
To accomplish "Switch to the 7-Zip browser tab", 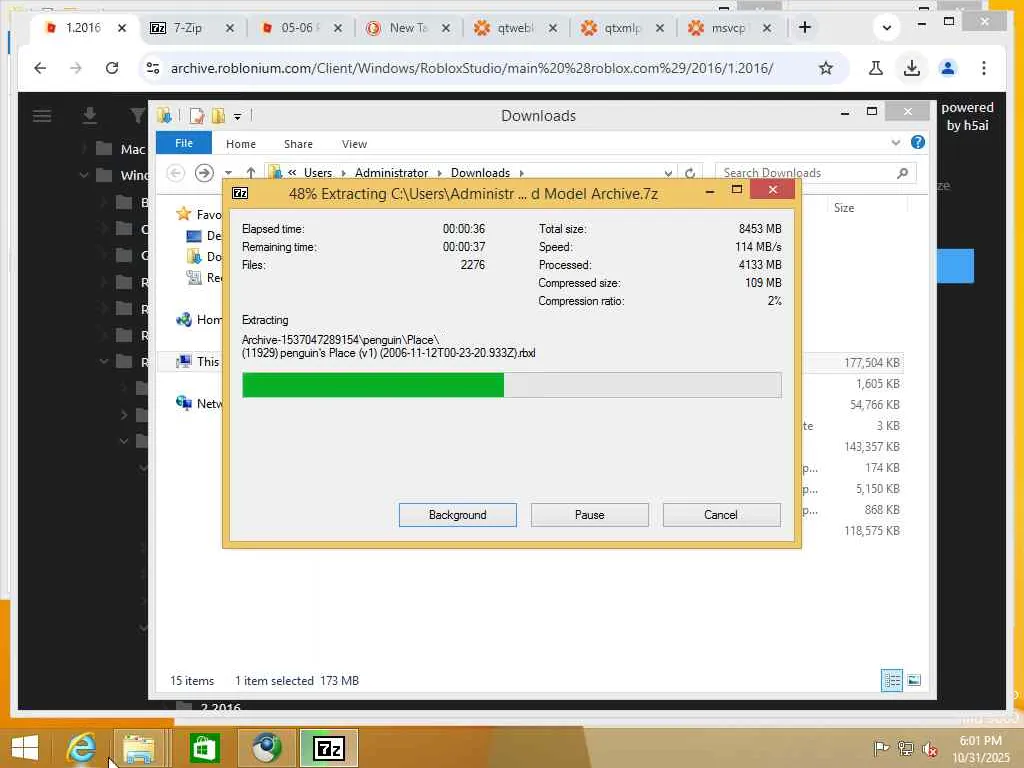I will 187,27.
